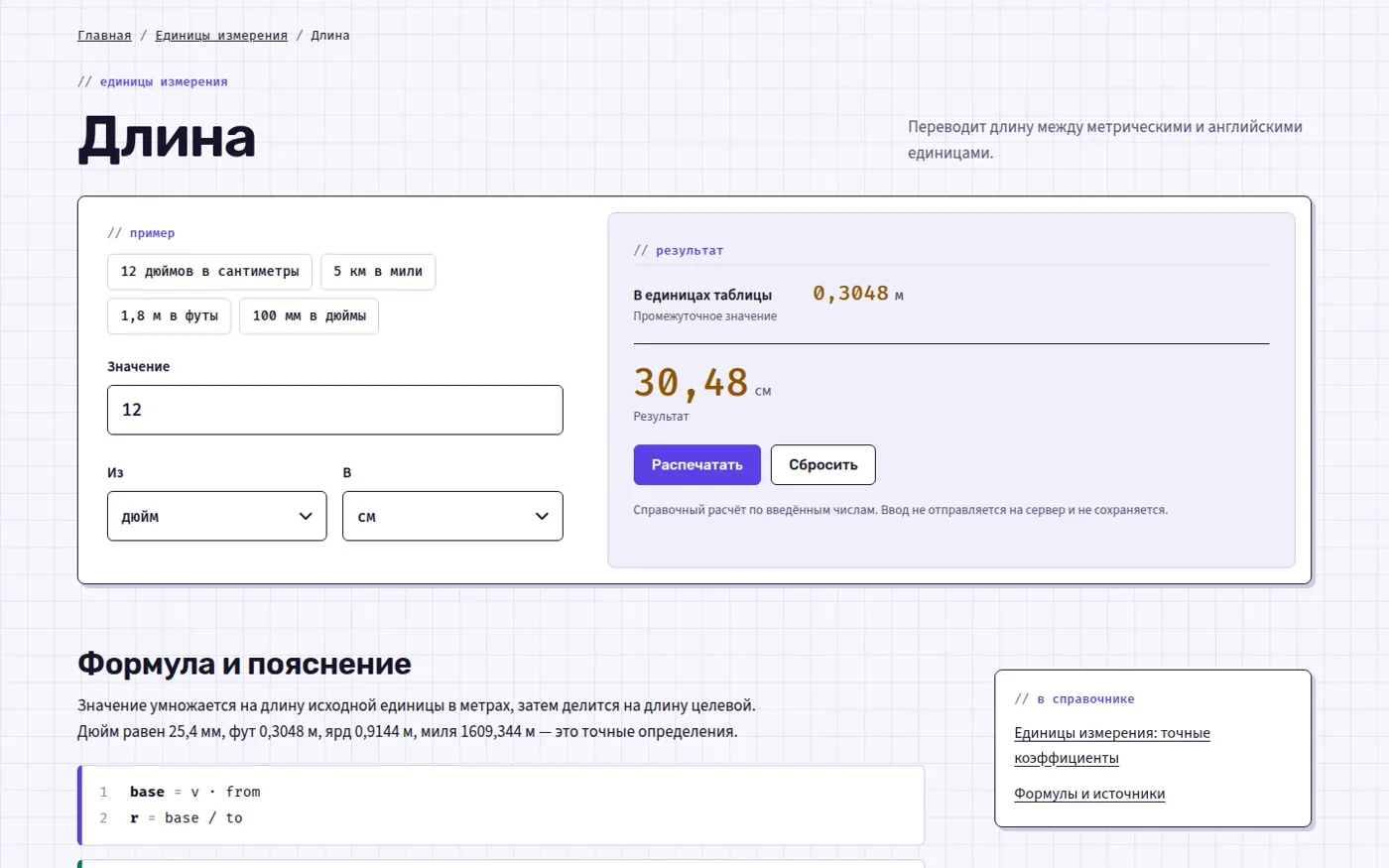
Task: Click the sentence starting 'Дюйм равен 25,4 мм'
Action: pos(408,732)
